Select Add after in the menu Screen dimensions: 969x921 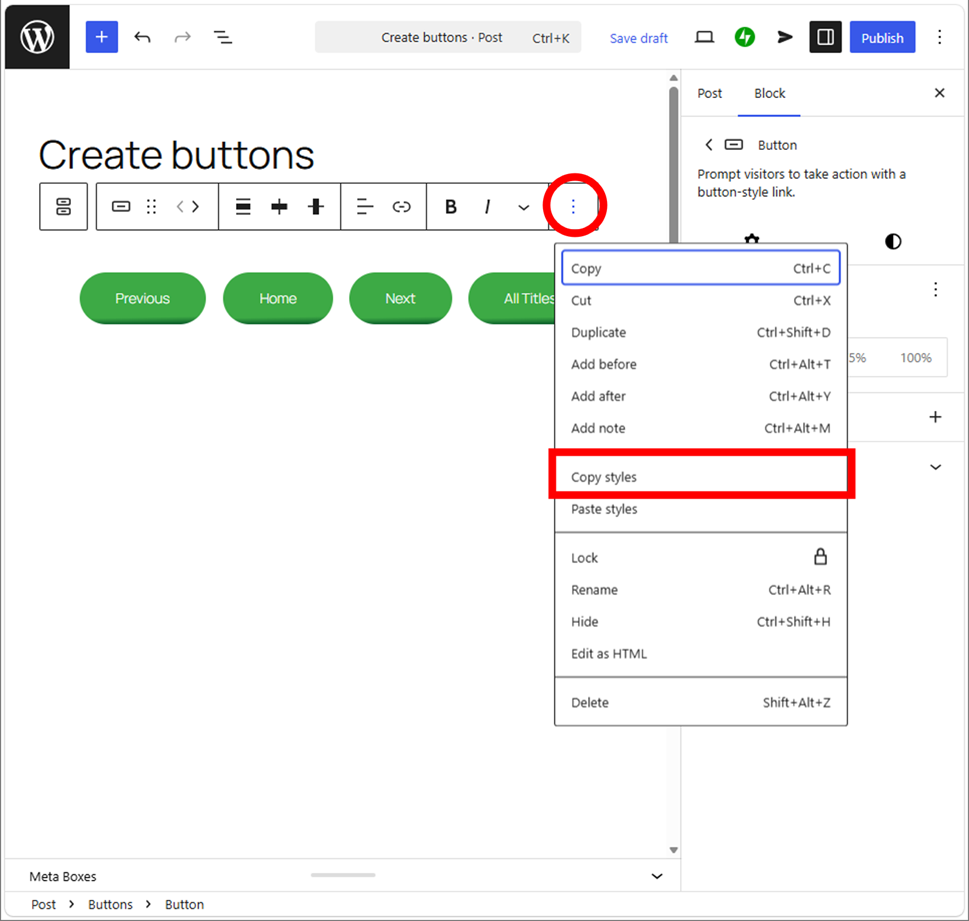click(x=701, y=396)
